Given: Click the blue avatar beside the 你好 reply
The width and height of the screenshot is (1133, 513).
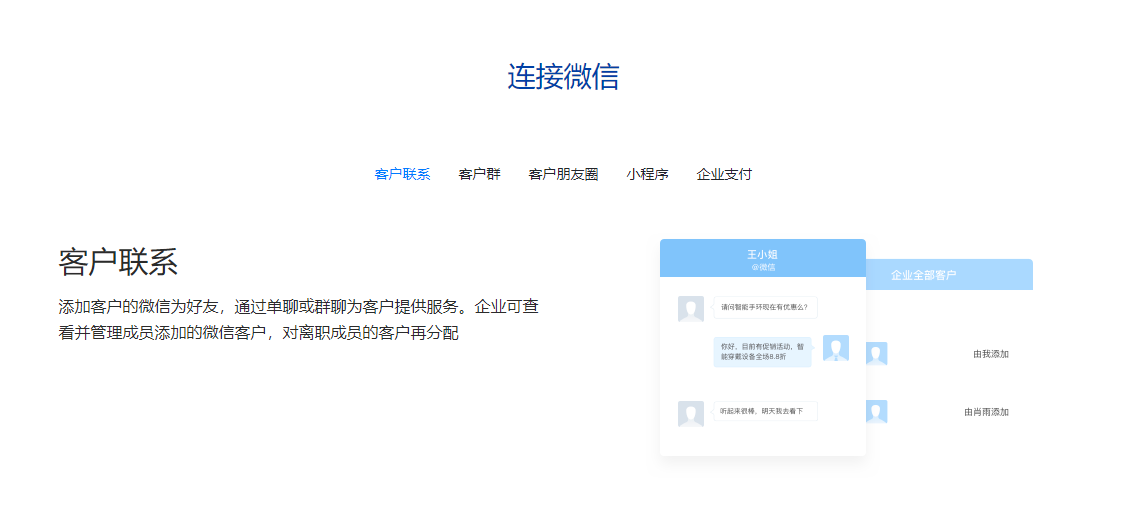Looking at the screenshot, I should 836,348.
